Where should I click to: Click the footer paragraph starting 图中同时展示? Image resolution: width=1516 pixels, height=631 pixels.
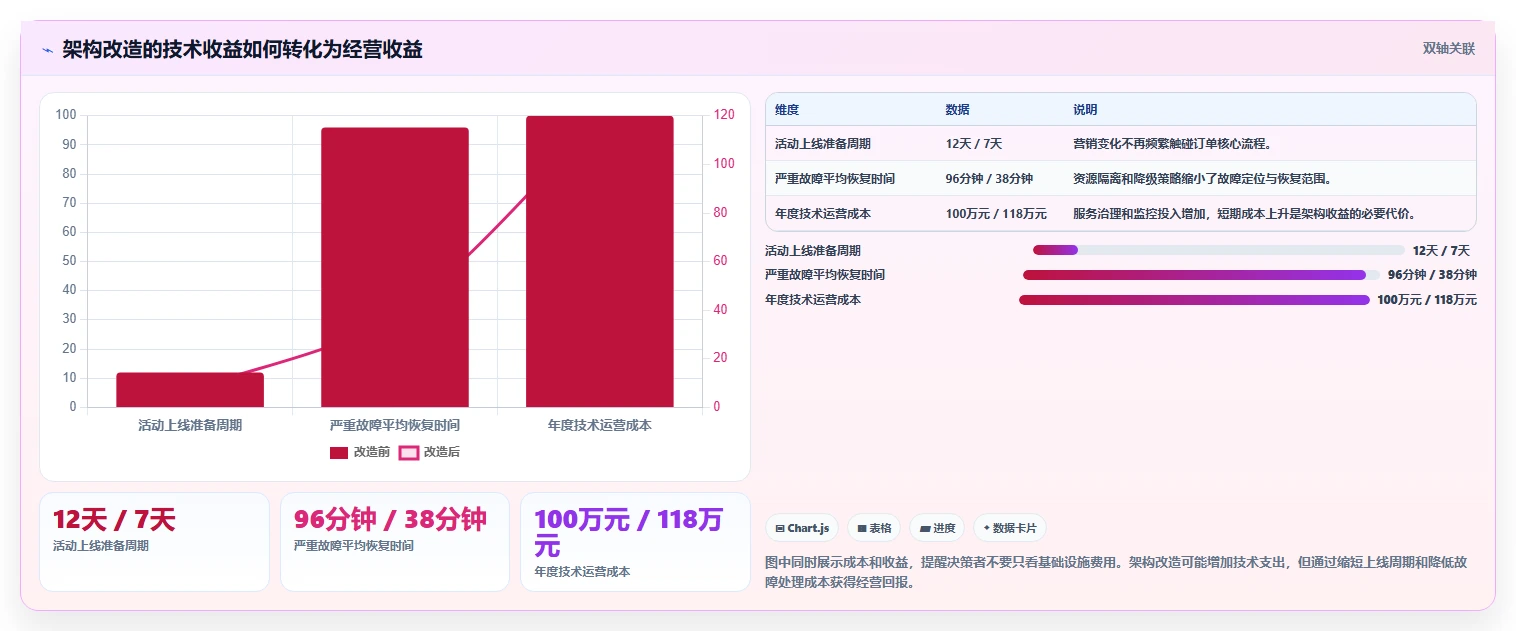[x=1115, y=572]
